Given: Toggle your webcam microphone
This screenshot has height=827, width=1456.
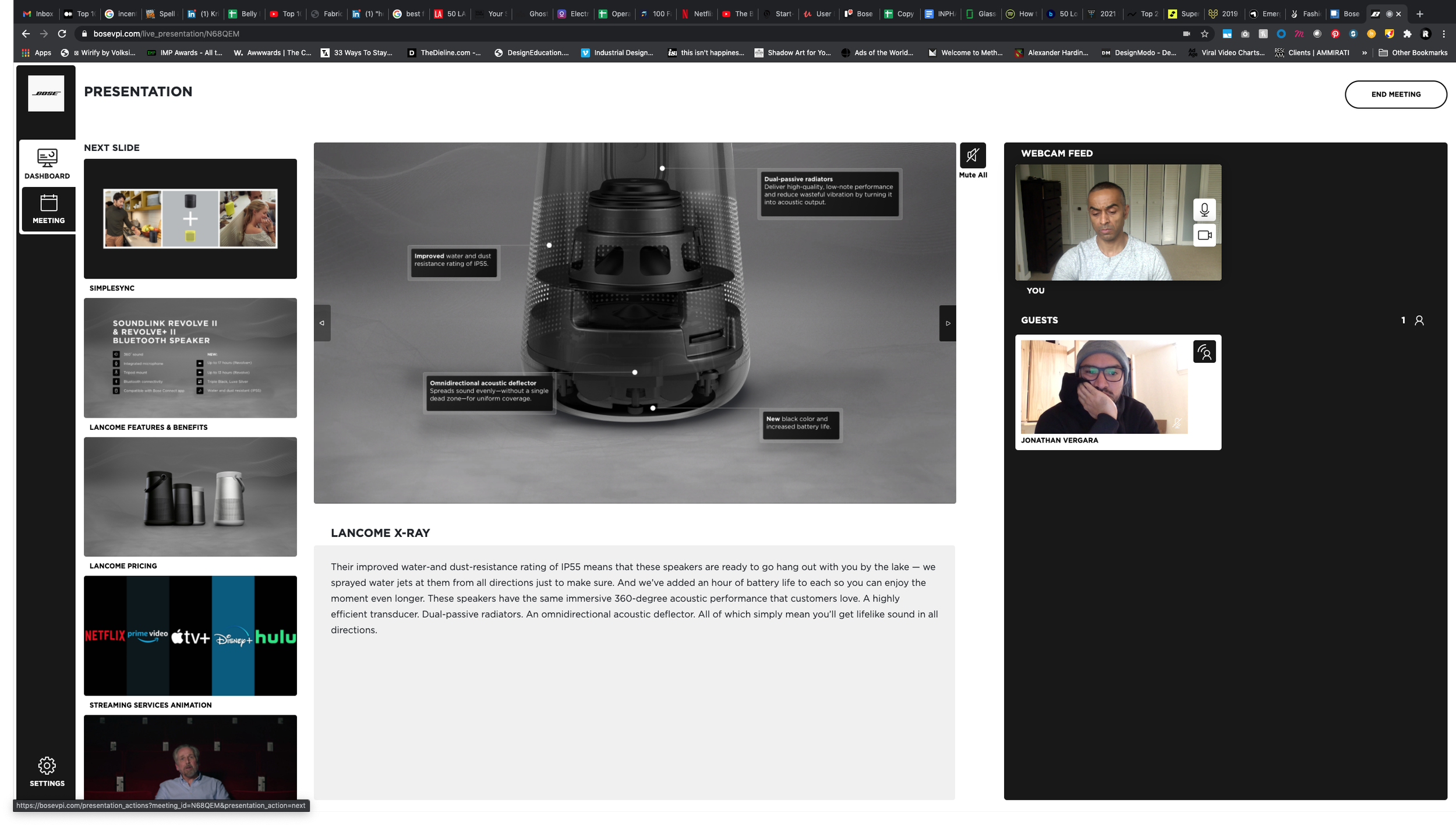Looking at the screenshot, I should coord(1204,210).
